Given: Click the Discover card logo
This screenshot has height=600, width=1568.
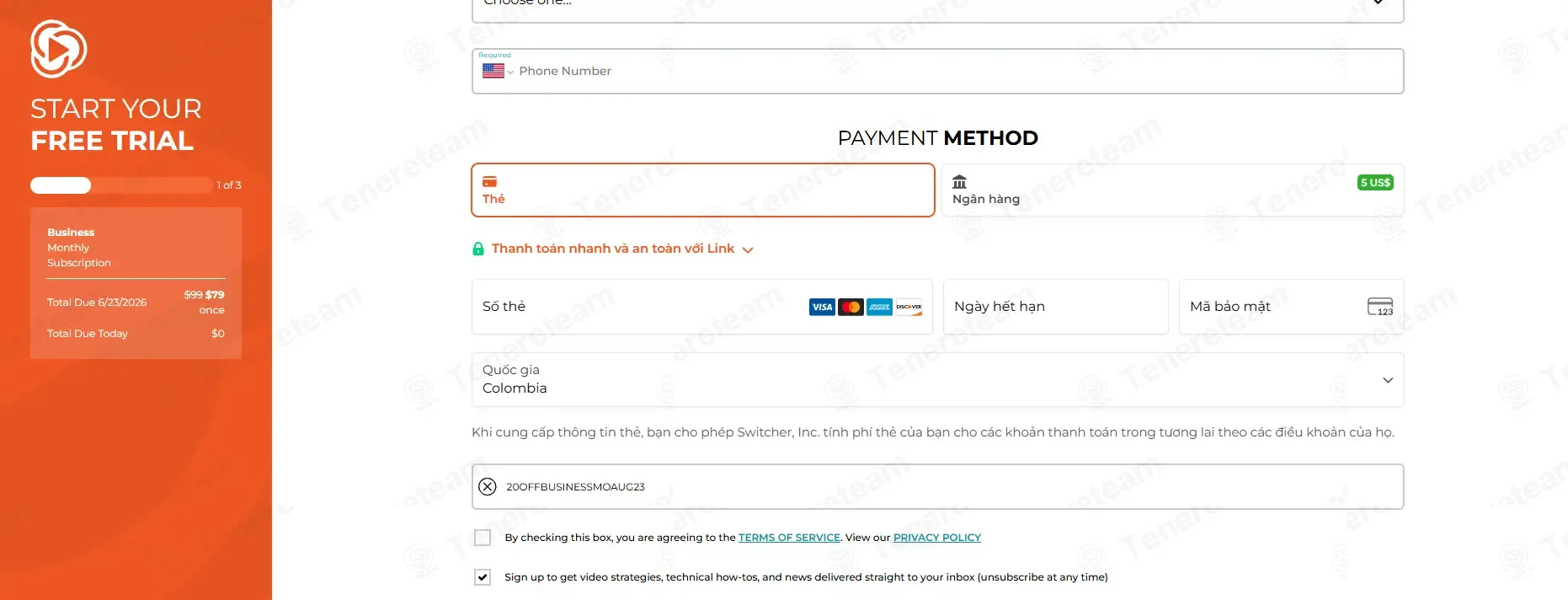Looking at the screenshot, I should pos(909,307).
